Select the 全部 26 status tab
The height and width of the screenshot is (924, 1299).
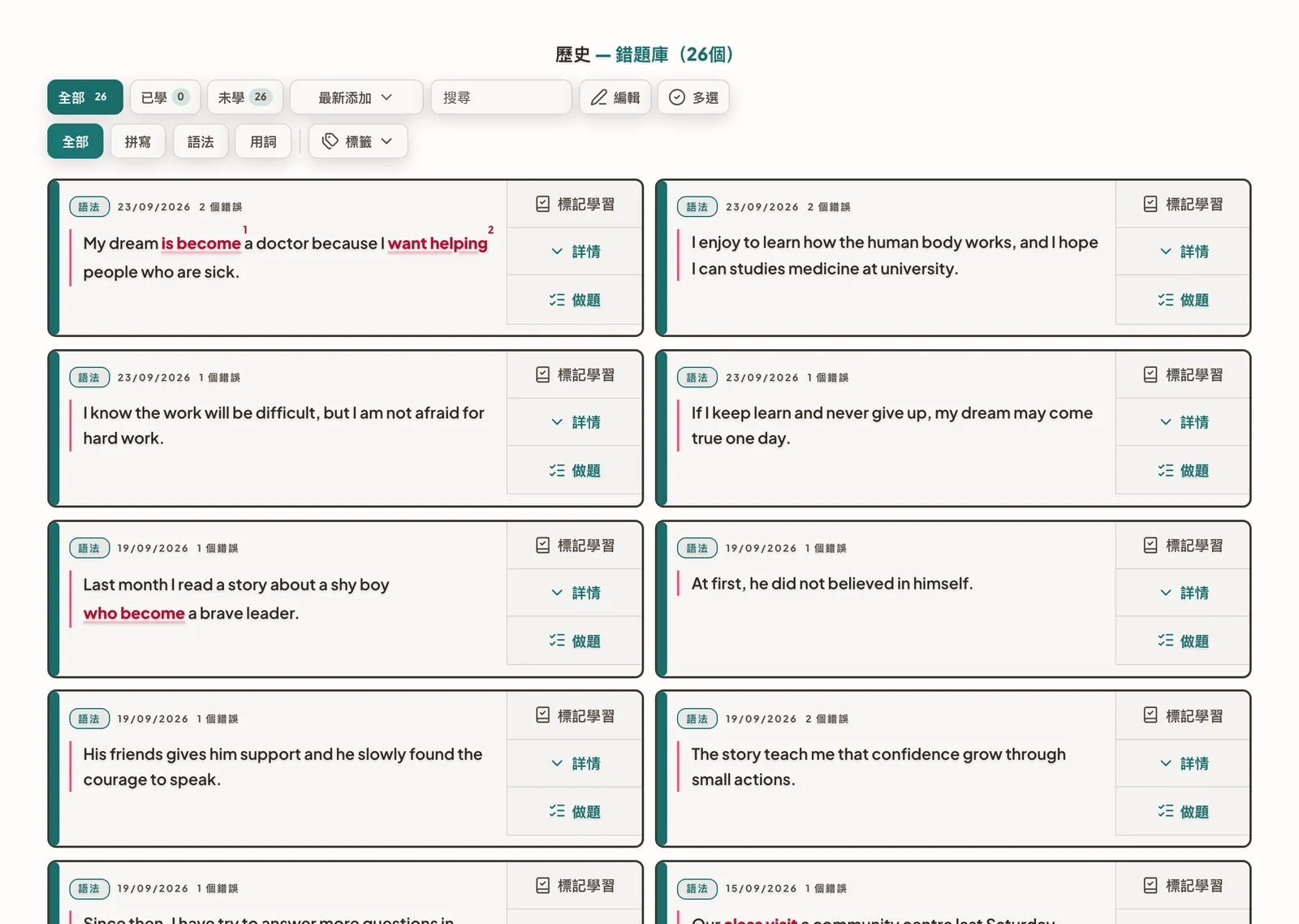(85, 97)
